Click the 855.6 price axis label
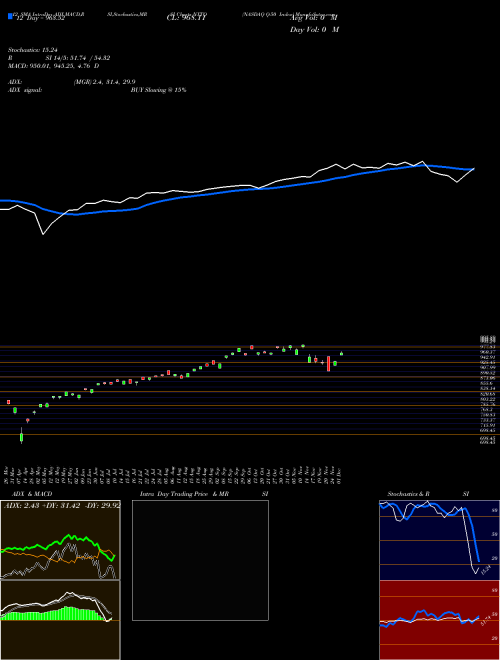Image resolution: width=500 pixels, height=660 pixels. click(488, 383)
